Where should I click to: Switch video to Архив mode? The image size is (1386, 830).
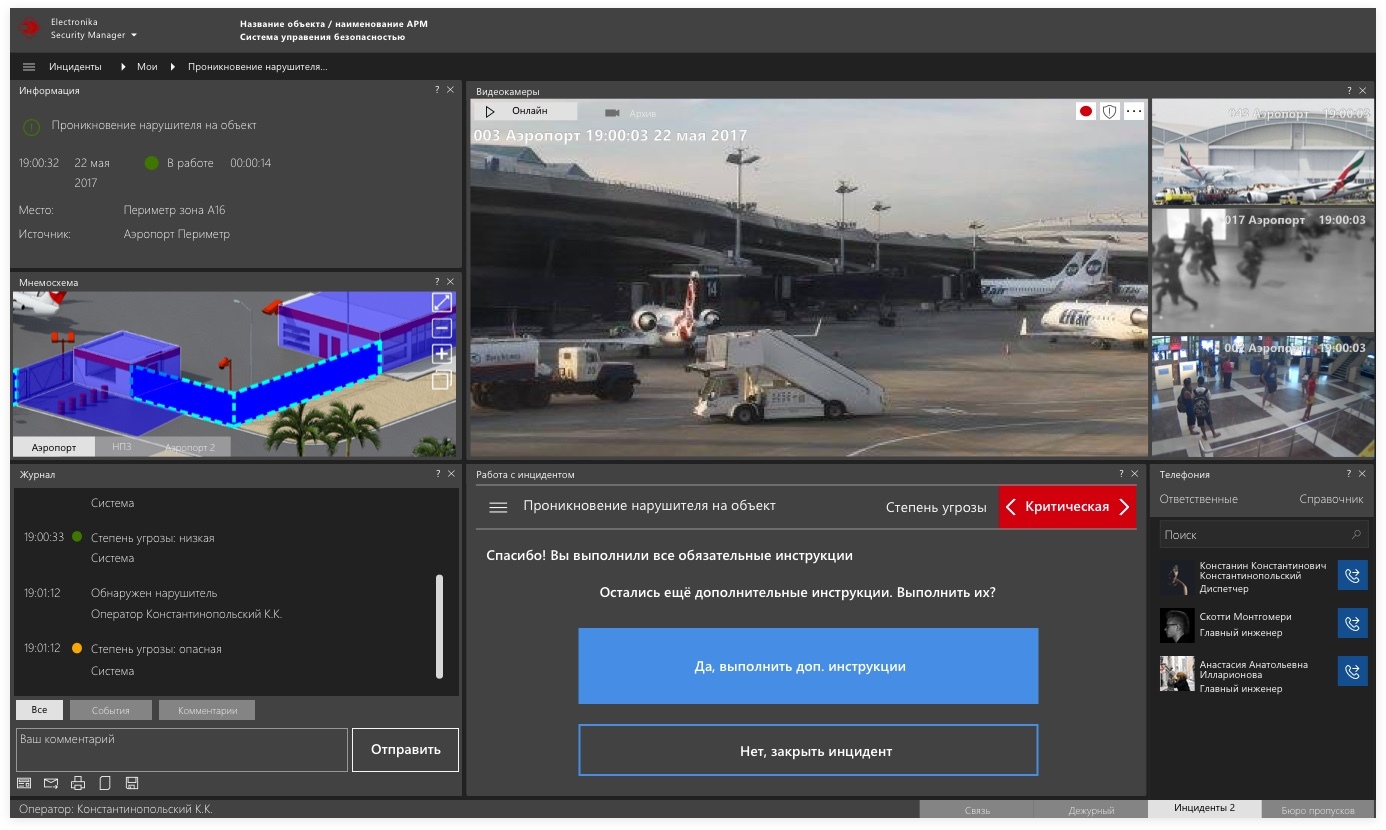[630, 113]
